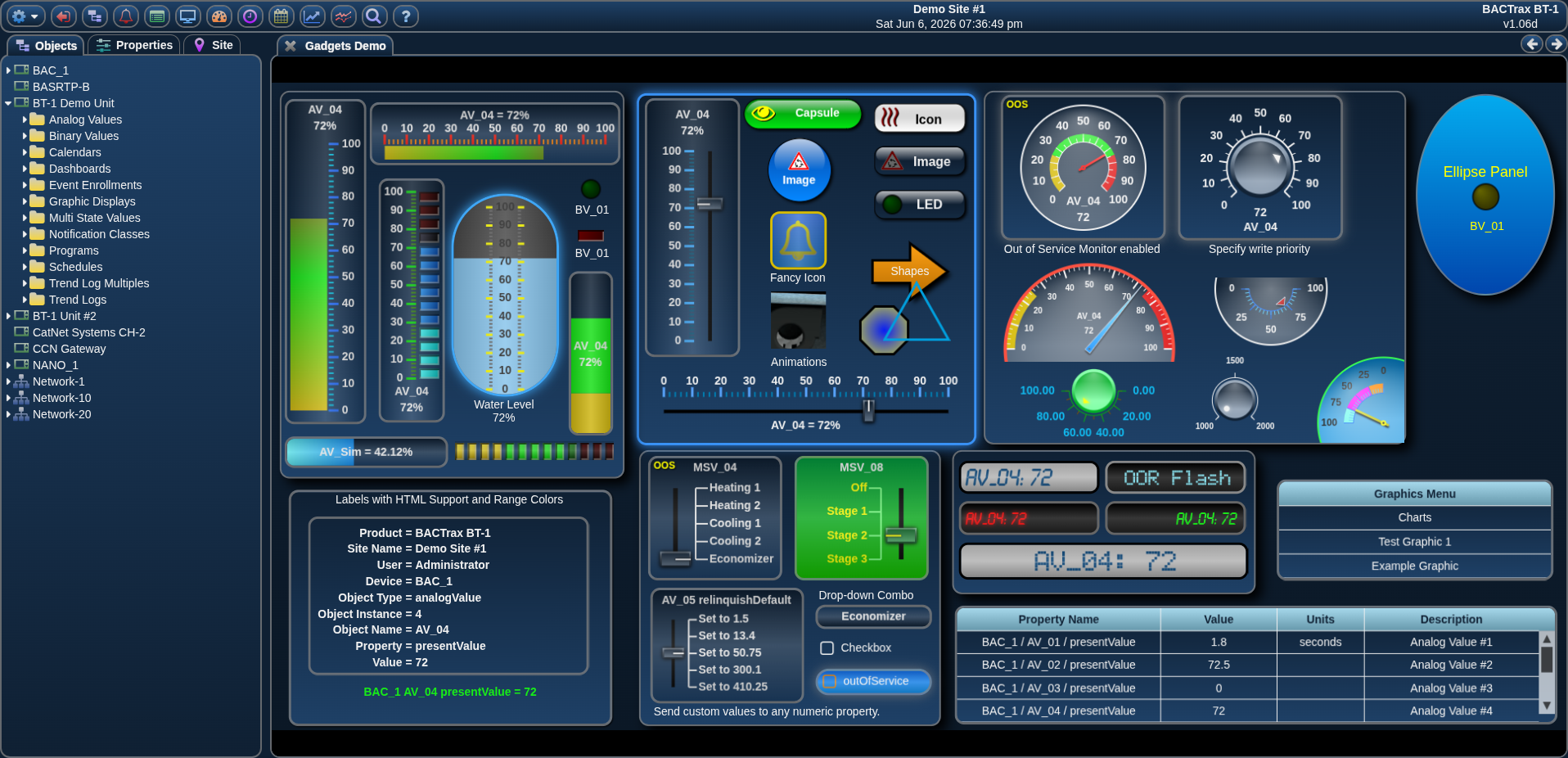This screenshot has height=758, width=1568.
Task: Click the orange Shapes arrow
Action: [909, 271]
